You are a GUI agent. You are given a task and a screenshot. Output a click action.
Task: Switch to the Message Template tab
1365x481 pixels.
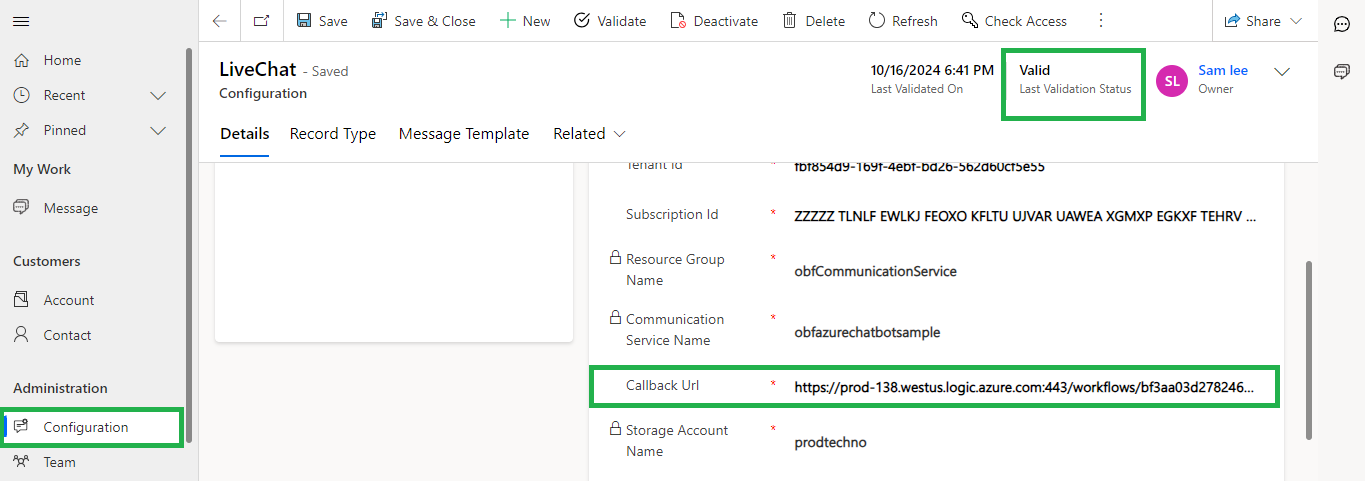pos(464,134)
